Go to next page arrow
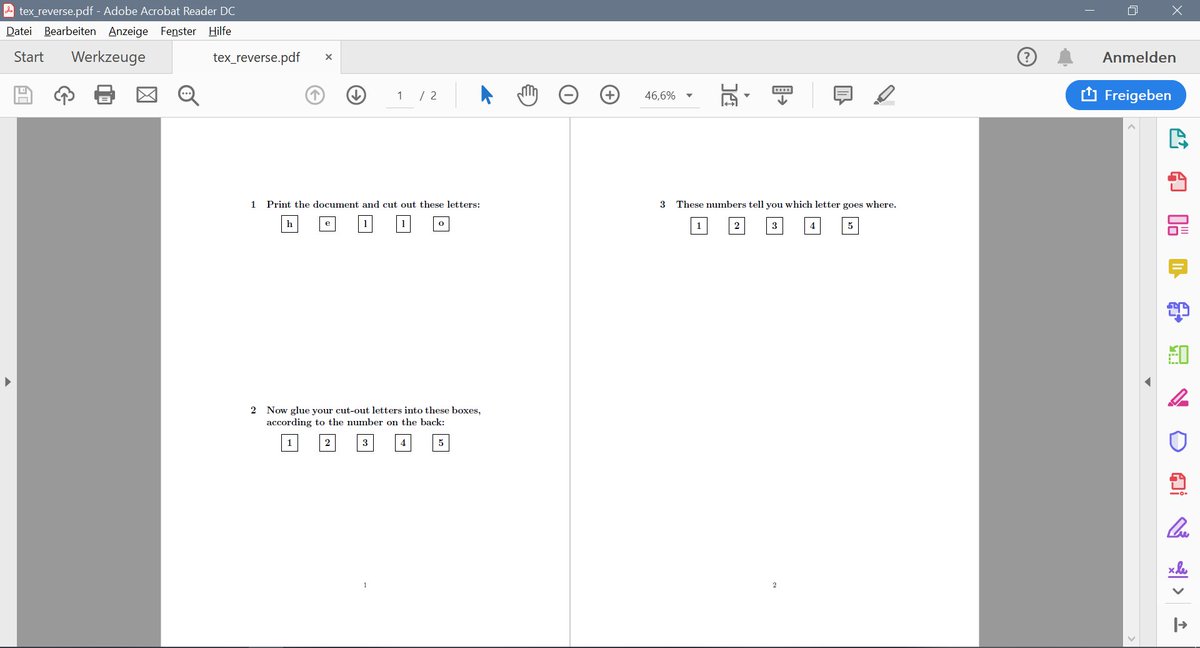Screen dimensions: 1200x648 point(356,95)
